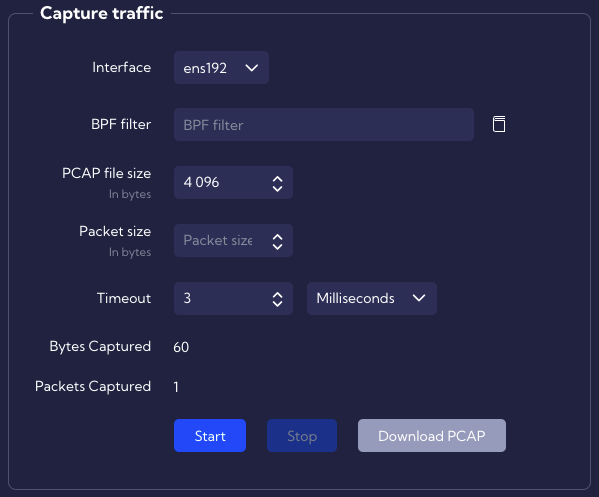Focus the BPF filter text field
This screenshot has width=599, height=497.
[324, 125]
